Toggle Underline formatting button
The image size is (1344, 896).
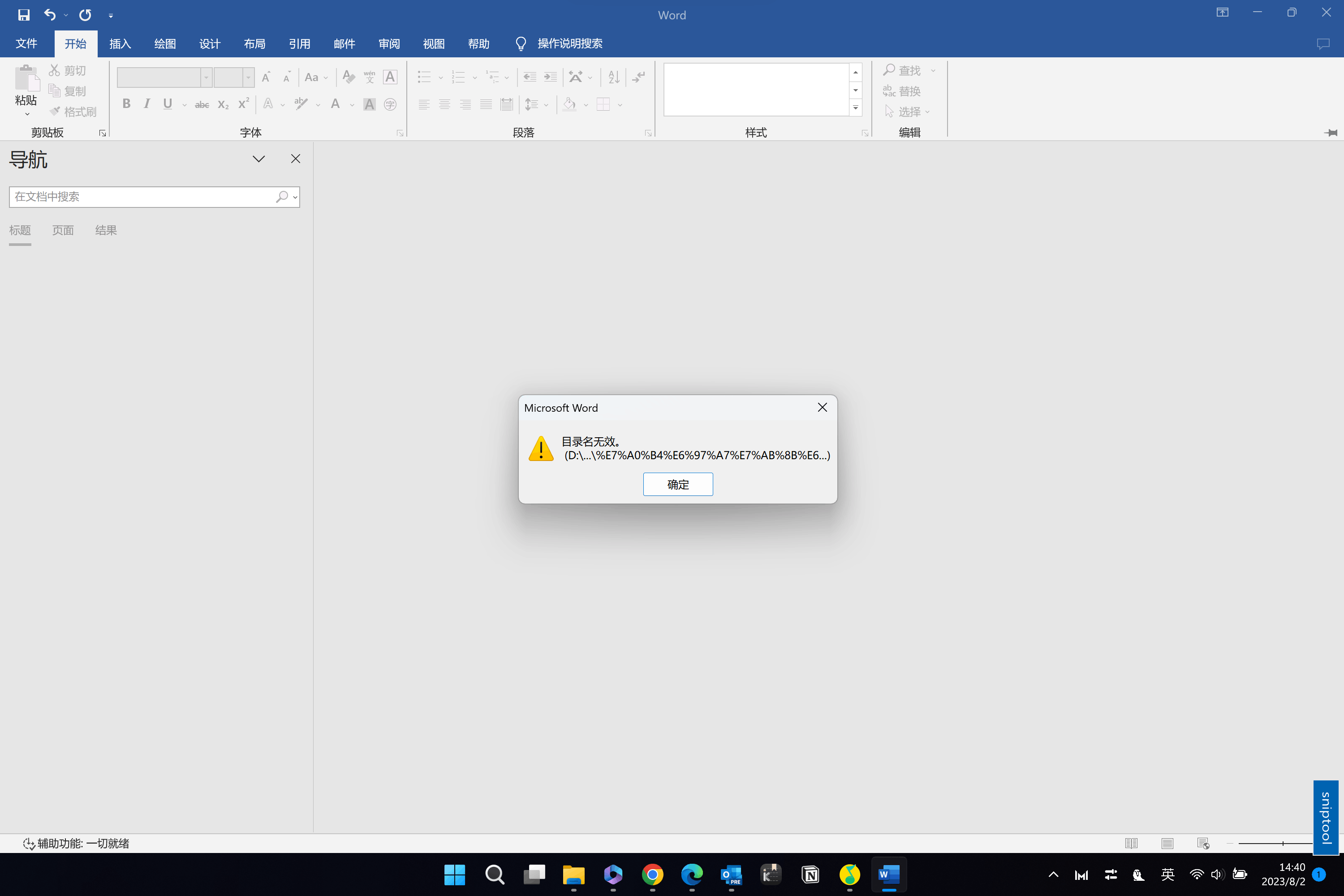[x=168, y=104]
